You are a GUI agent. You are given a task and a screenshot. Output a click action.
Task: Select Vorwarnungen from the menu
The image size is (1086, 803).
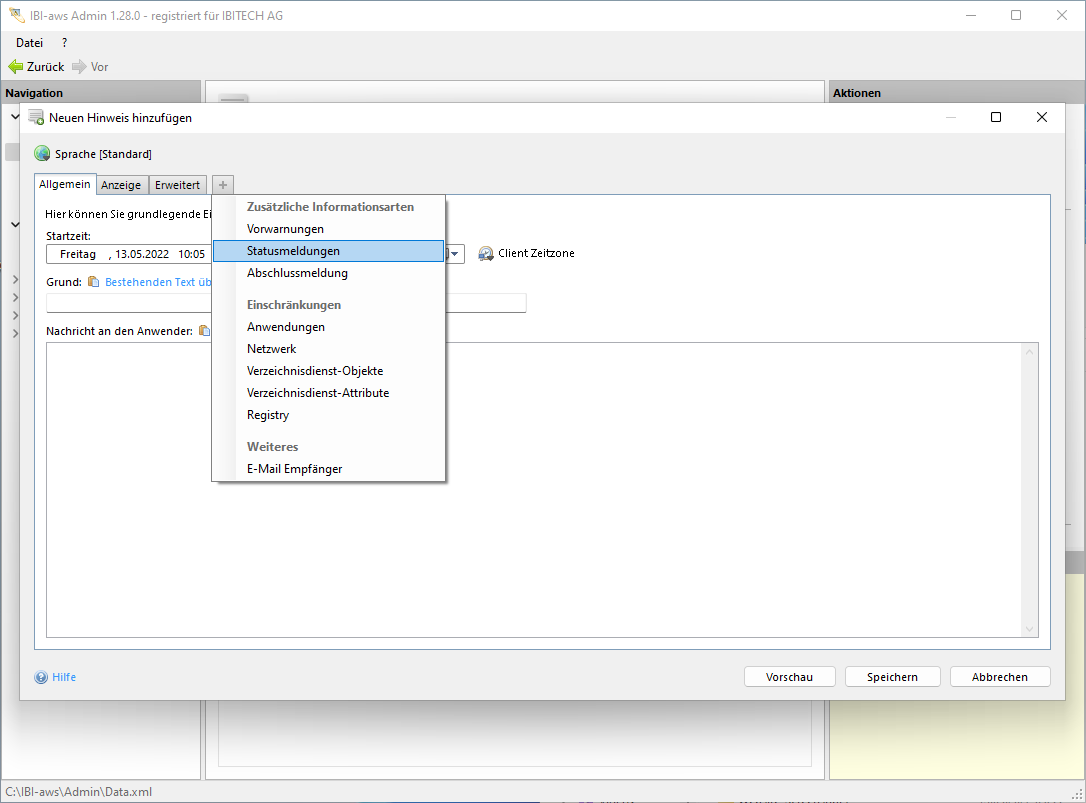[x=285, y=229]
